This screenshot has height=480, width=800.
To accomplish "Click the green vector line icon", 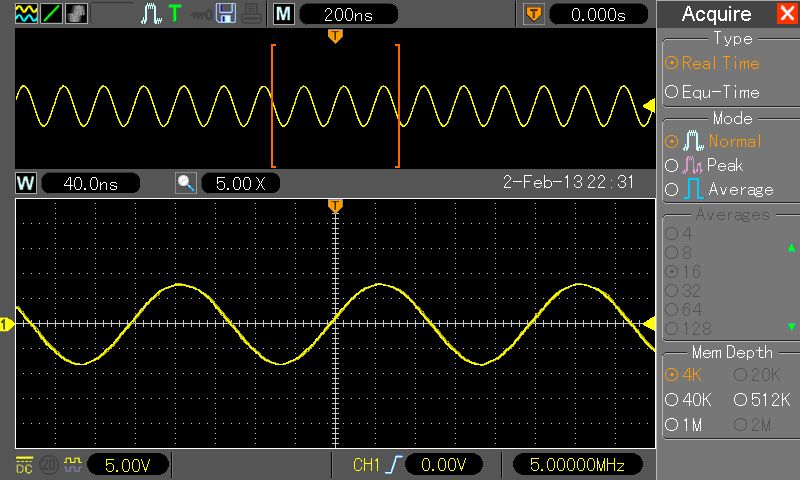I will 52,14.
